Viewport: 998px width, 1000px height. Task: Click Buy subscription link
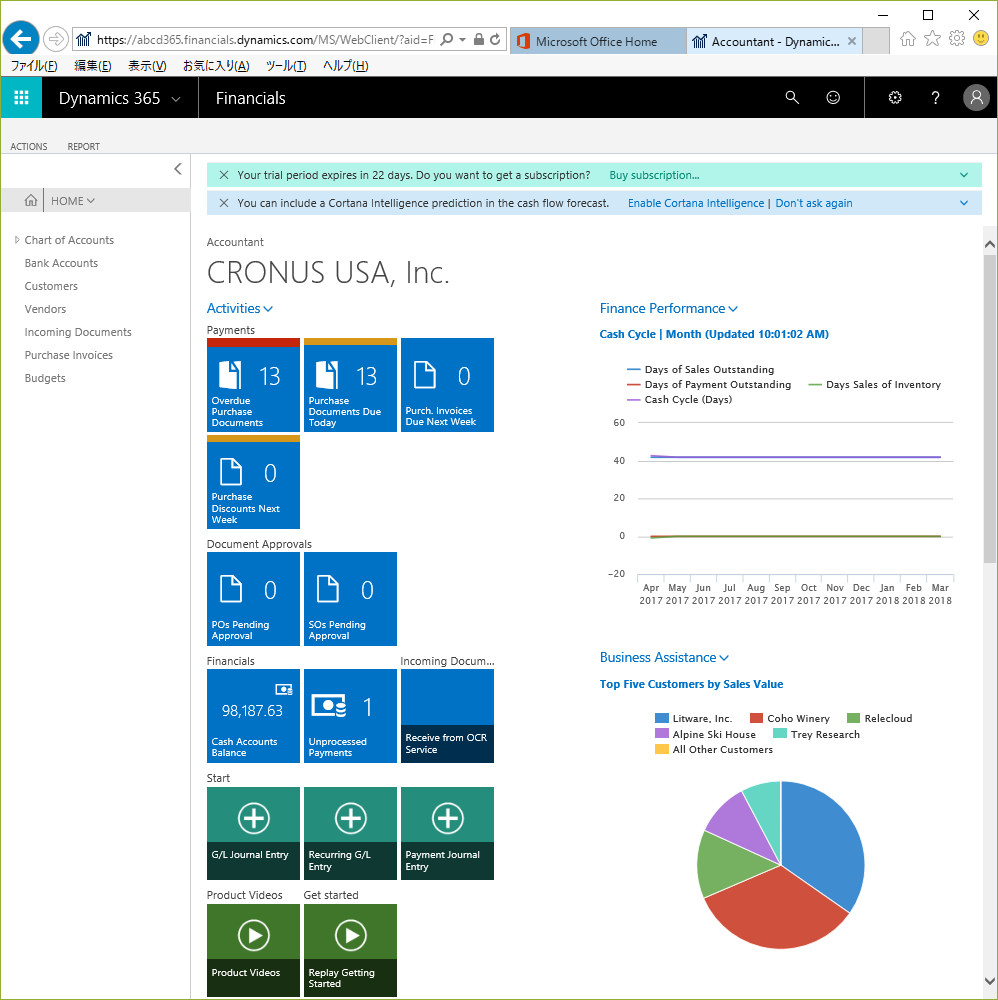[654, 175]
